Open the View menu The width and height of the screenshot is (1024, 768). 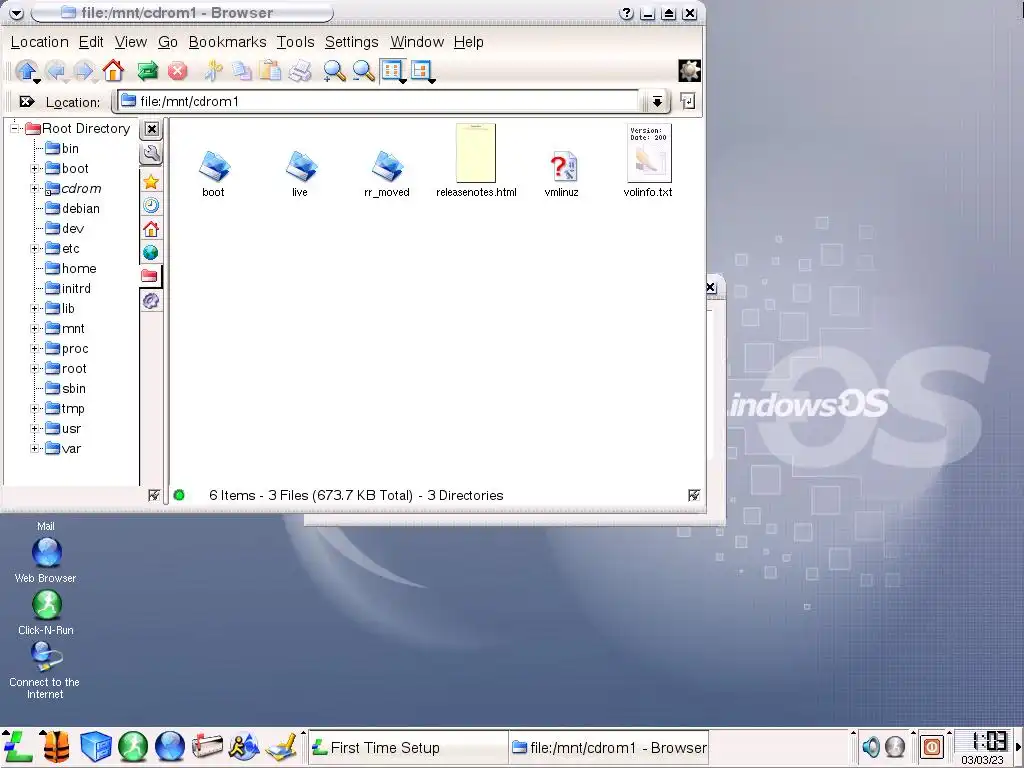point(131,42)
